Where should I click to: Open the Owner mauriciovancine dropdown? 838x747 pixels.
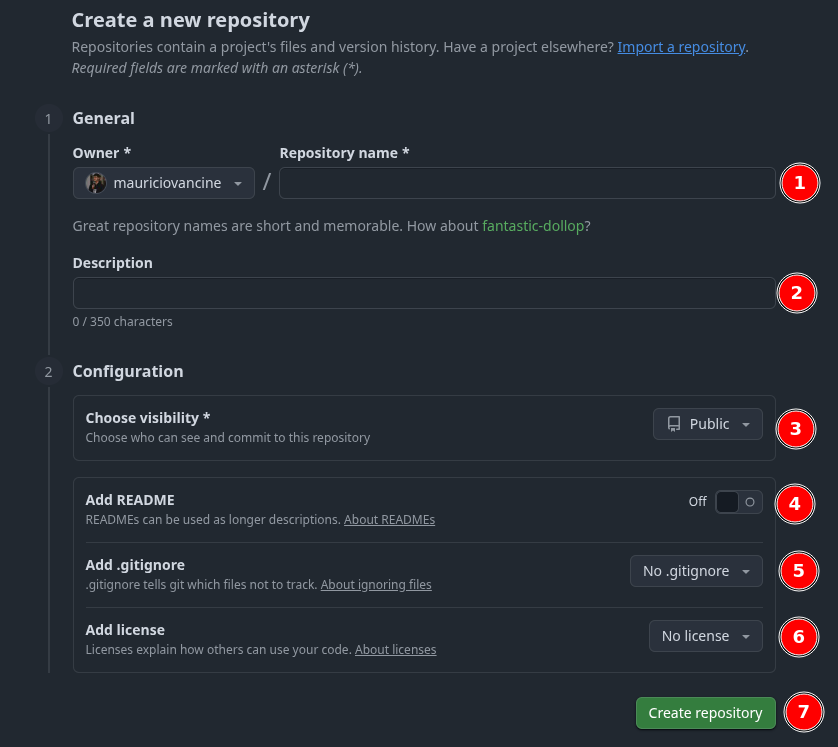click(164, 183)
